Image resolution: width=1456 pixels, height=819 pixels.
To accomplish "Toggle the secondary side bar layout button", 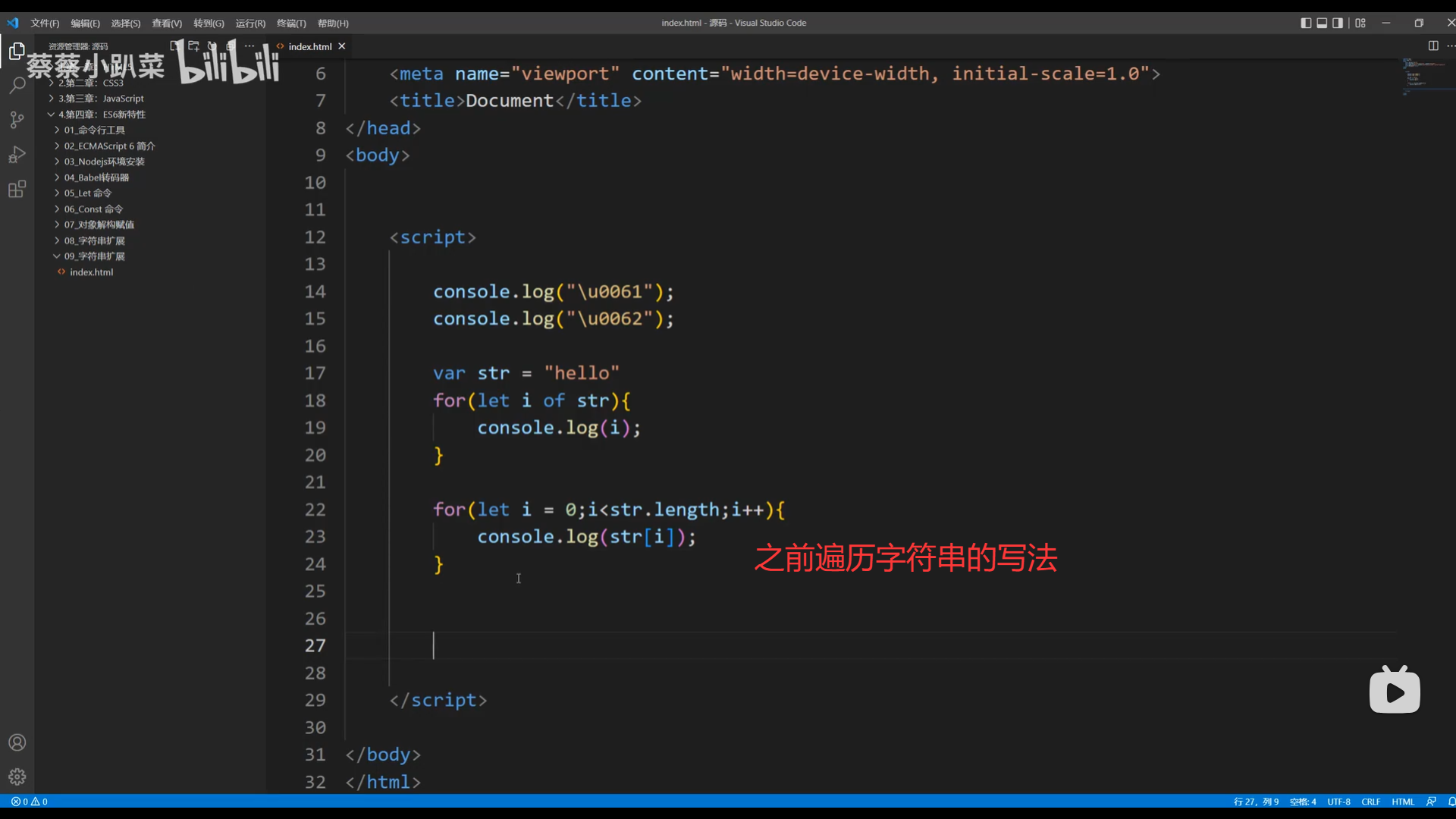I will [1338, 23].
